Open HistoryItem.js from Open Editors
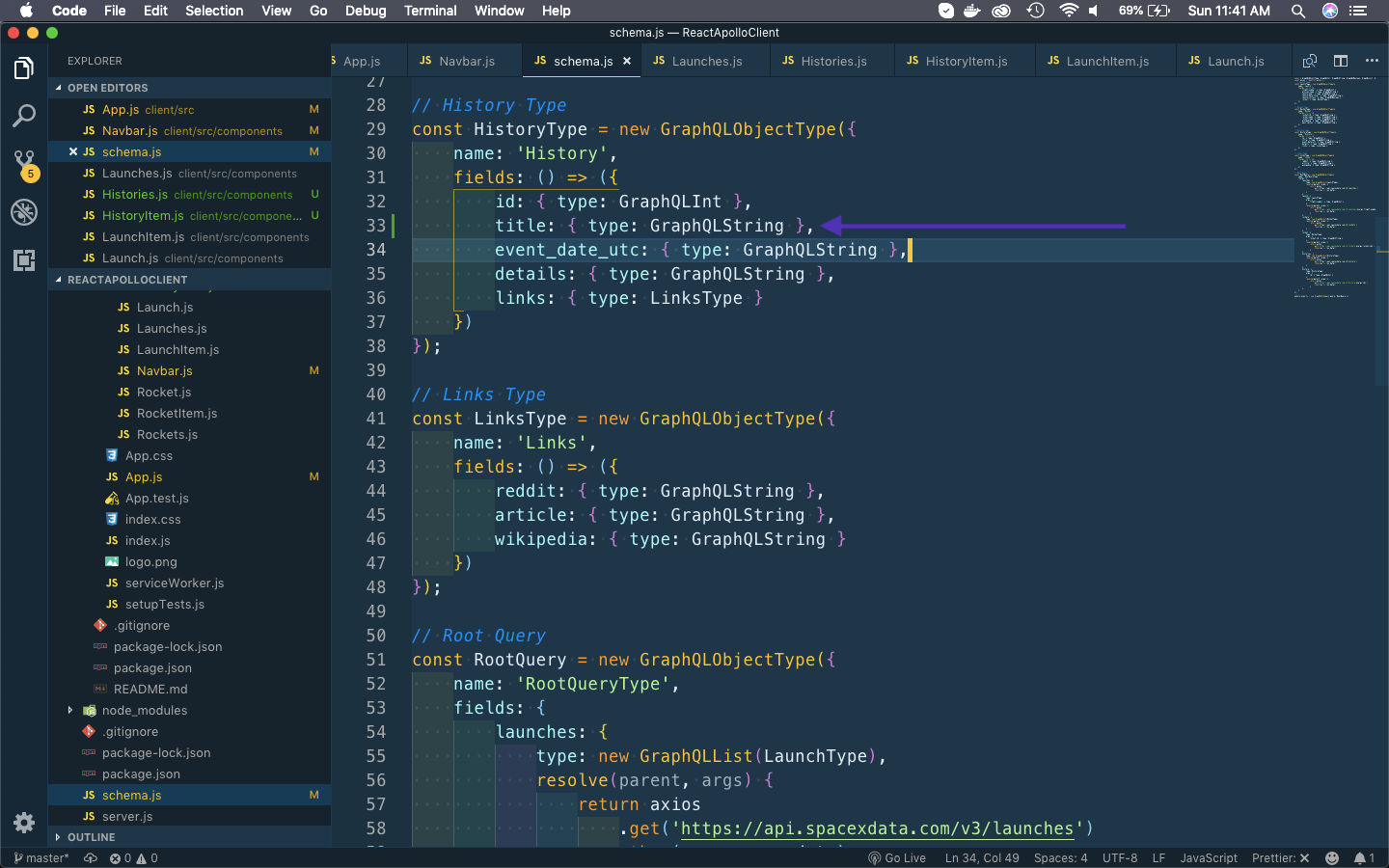Image resolution: width=1389 pixels, height=868 pixels. [x=189, y=215]
